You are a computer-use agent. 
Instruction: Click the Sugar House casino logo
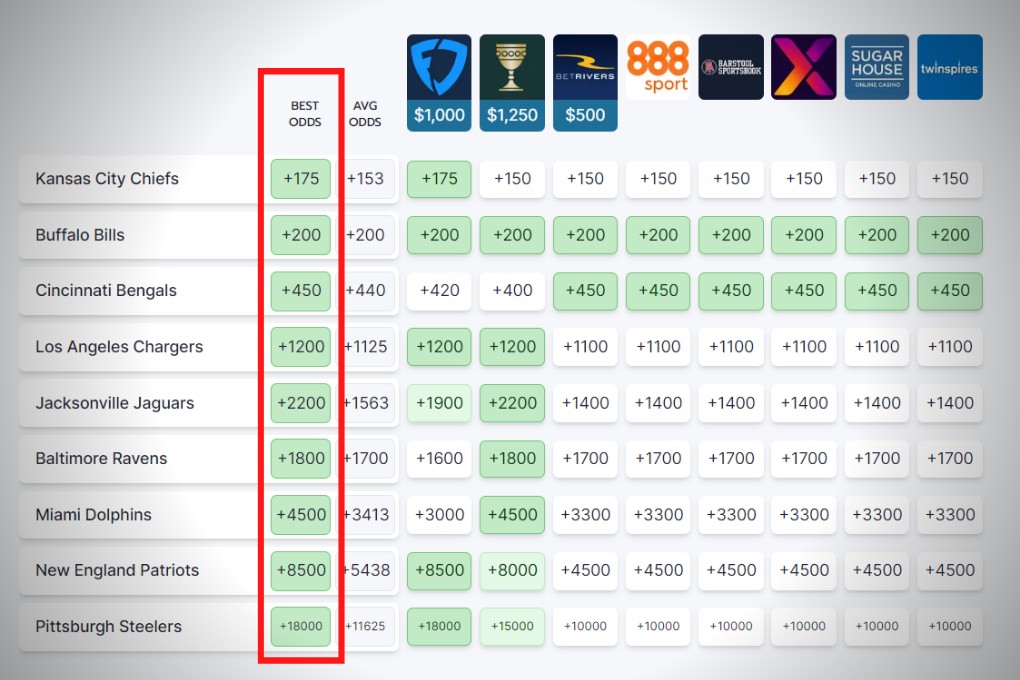pos(877,67)
